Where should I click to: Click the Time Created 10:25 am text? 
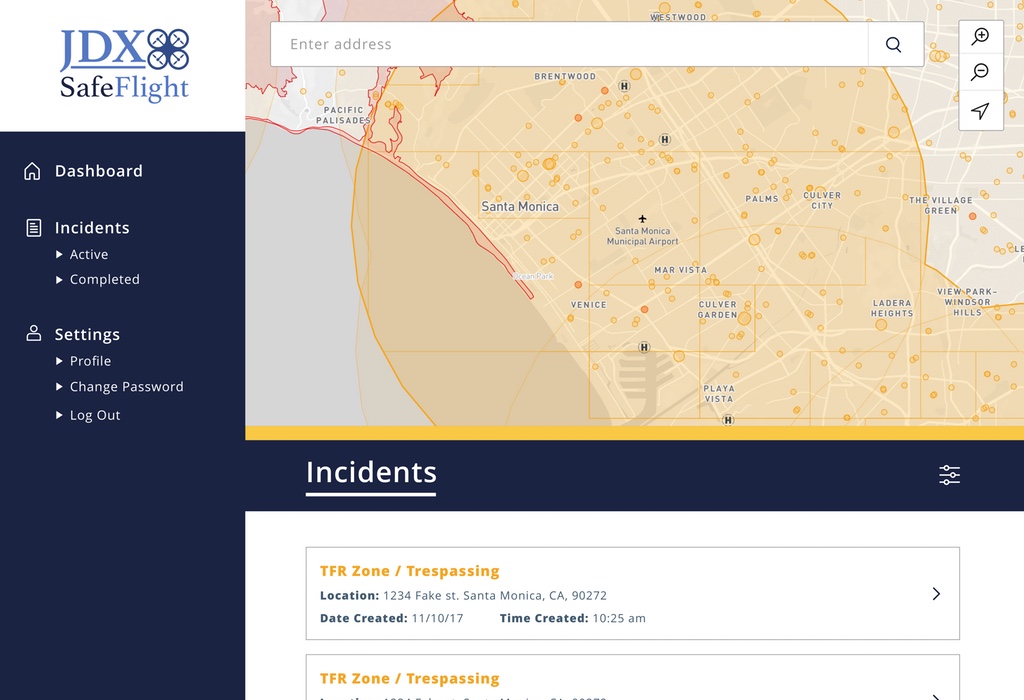click(573, 618)
